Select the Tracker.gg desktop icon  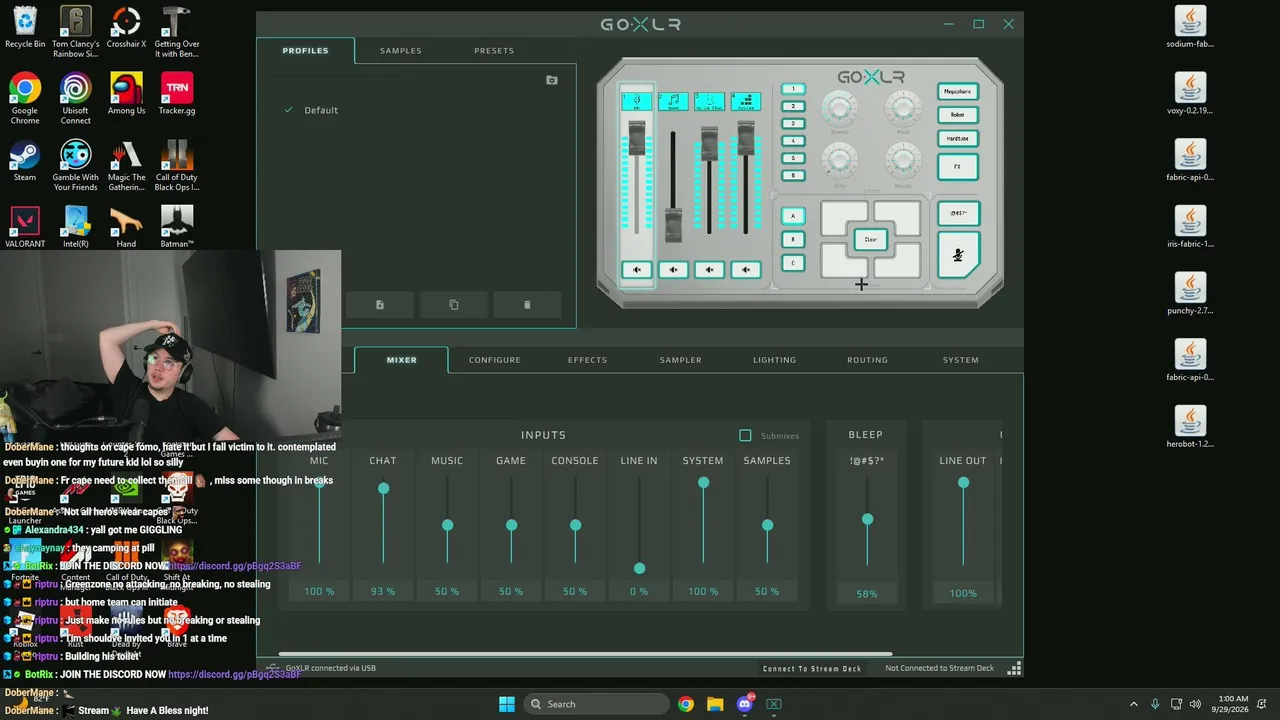pyautogui.click(x=177, y=94)
